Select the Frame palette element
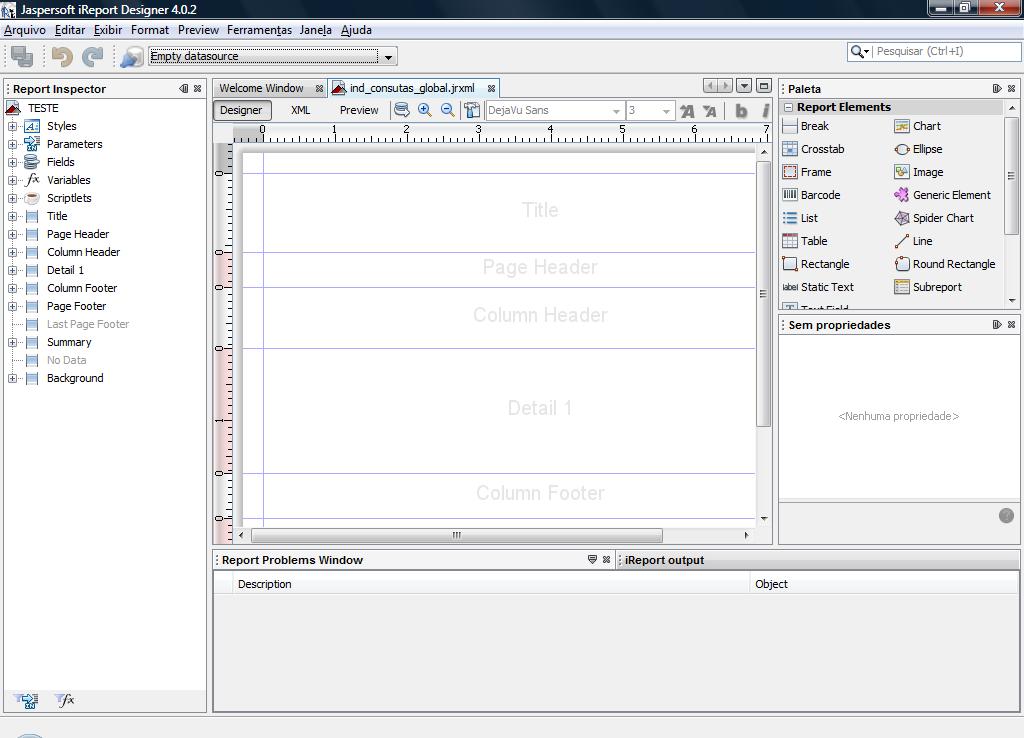Screen dimensions: 1024x738 click(x=807, y=172)
